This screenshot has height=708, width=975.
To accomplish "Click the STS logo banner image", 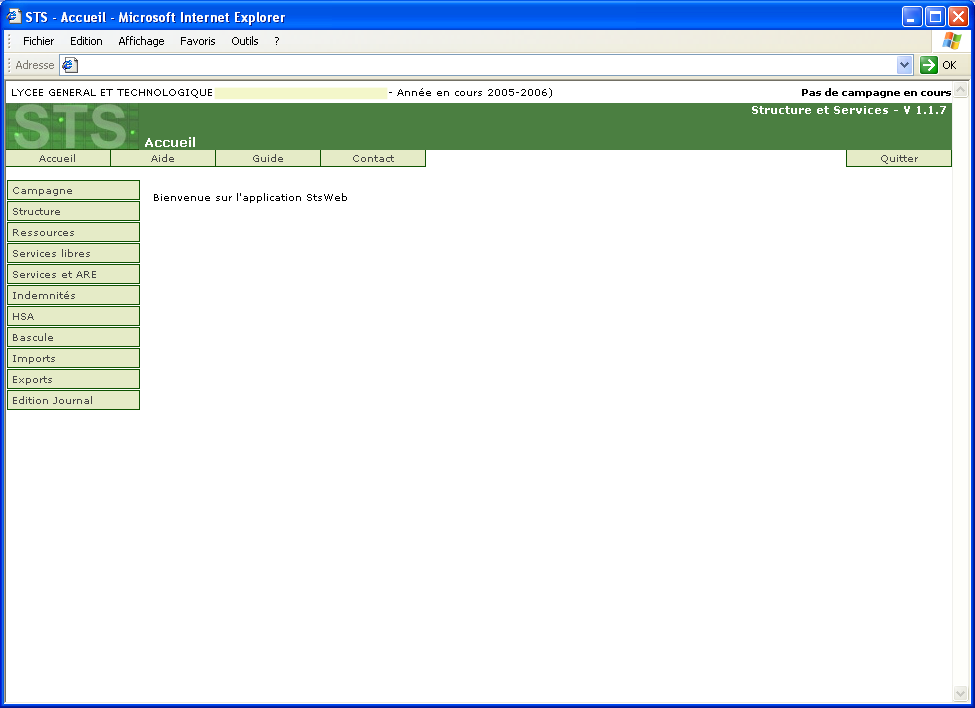I will pyautogui.click(x=72, y=126).
